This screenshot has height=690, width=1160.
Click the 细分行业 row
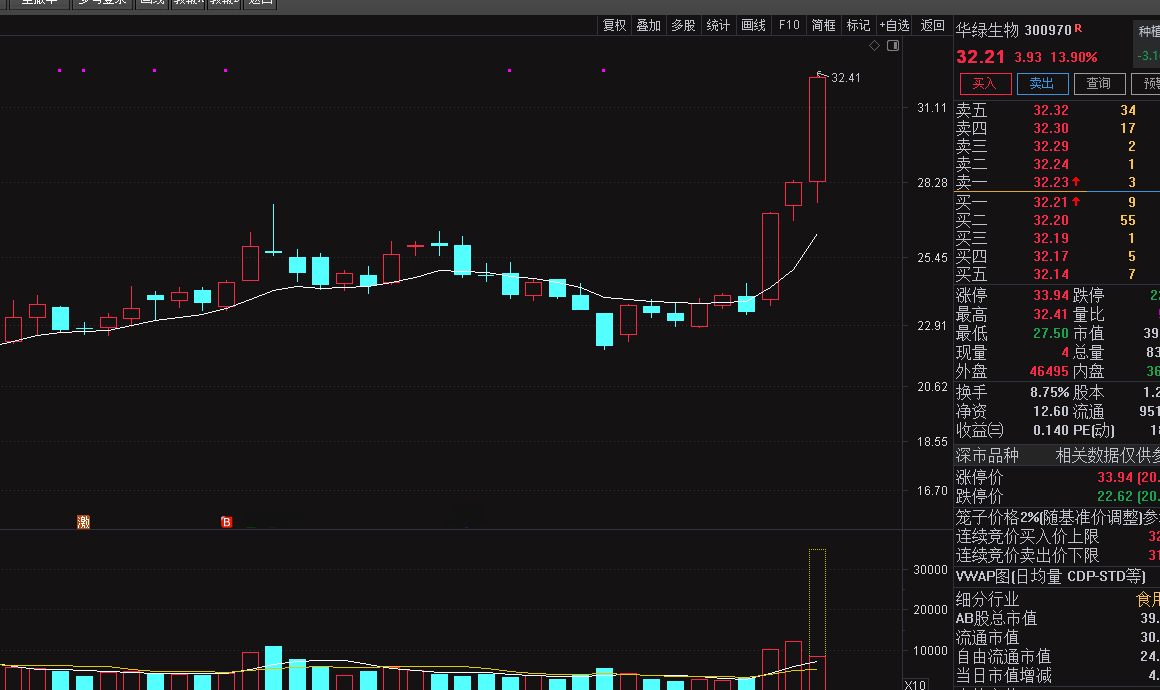click(1057, 599)
